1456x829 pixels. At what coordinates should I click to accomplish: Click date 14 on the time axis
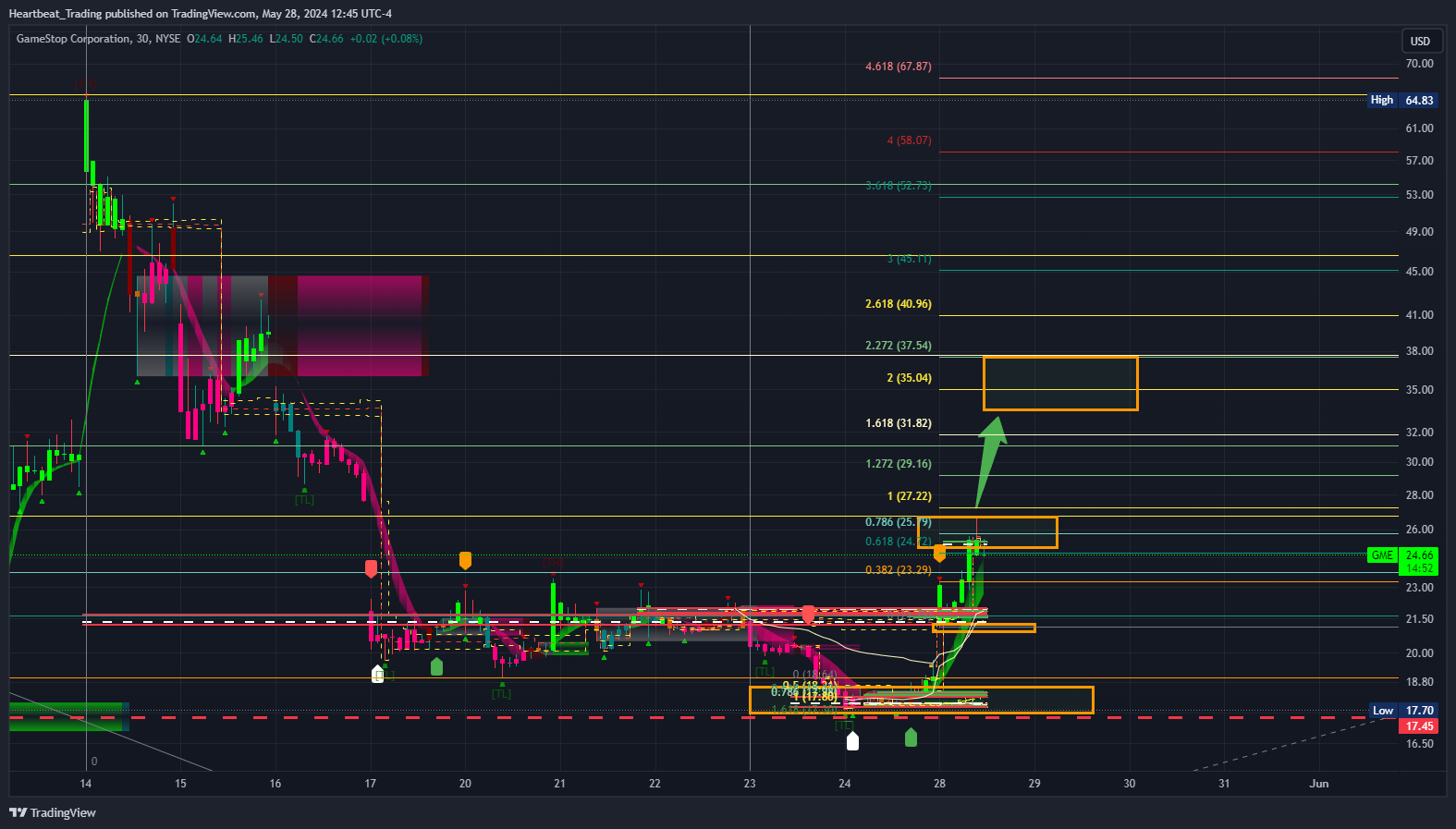86,784
